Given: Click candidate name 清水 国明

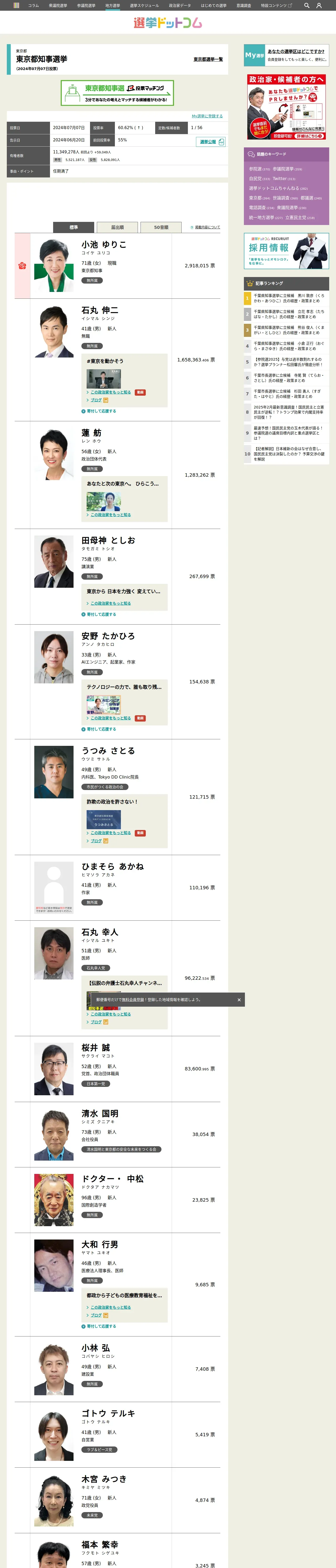Looking at the screenshot, I should click(100, 1113).
